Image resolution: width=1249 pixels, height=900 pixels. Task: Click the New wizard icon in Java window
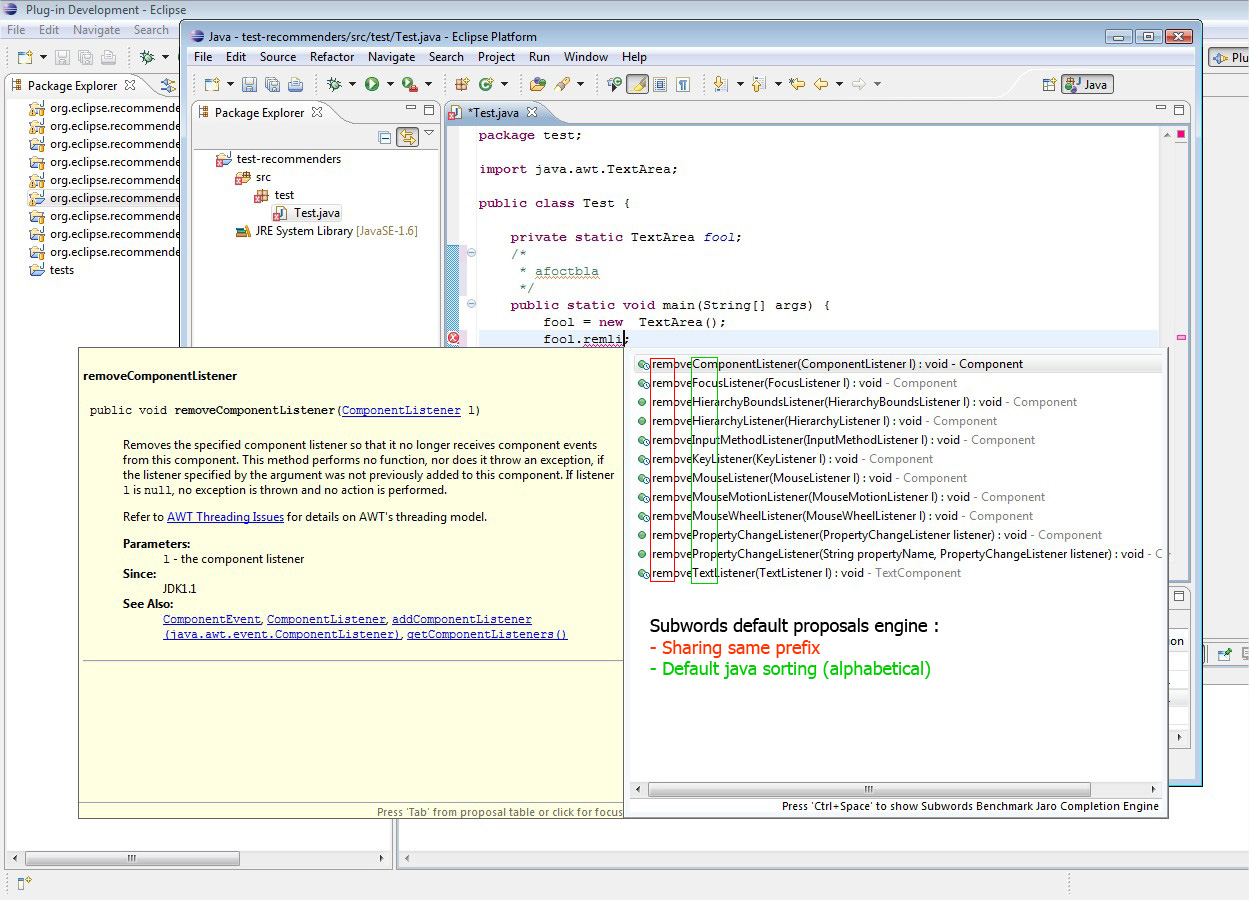point(212,84)
